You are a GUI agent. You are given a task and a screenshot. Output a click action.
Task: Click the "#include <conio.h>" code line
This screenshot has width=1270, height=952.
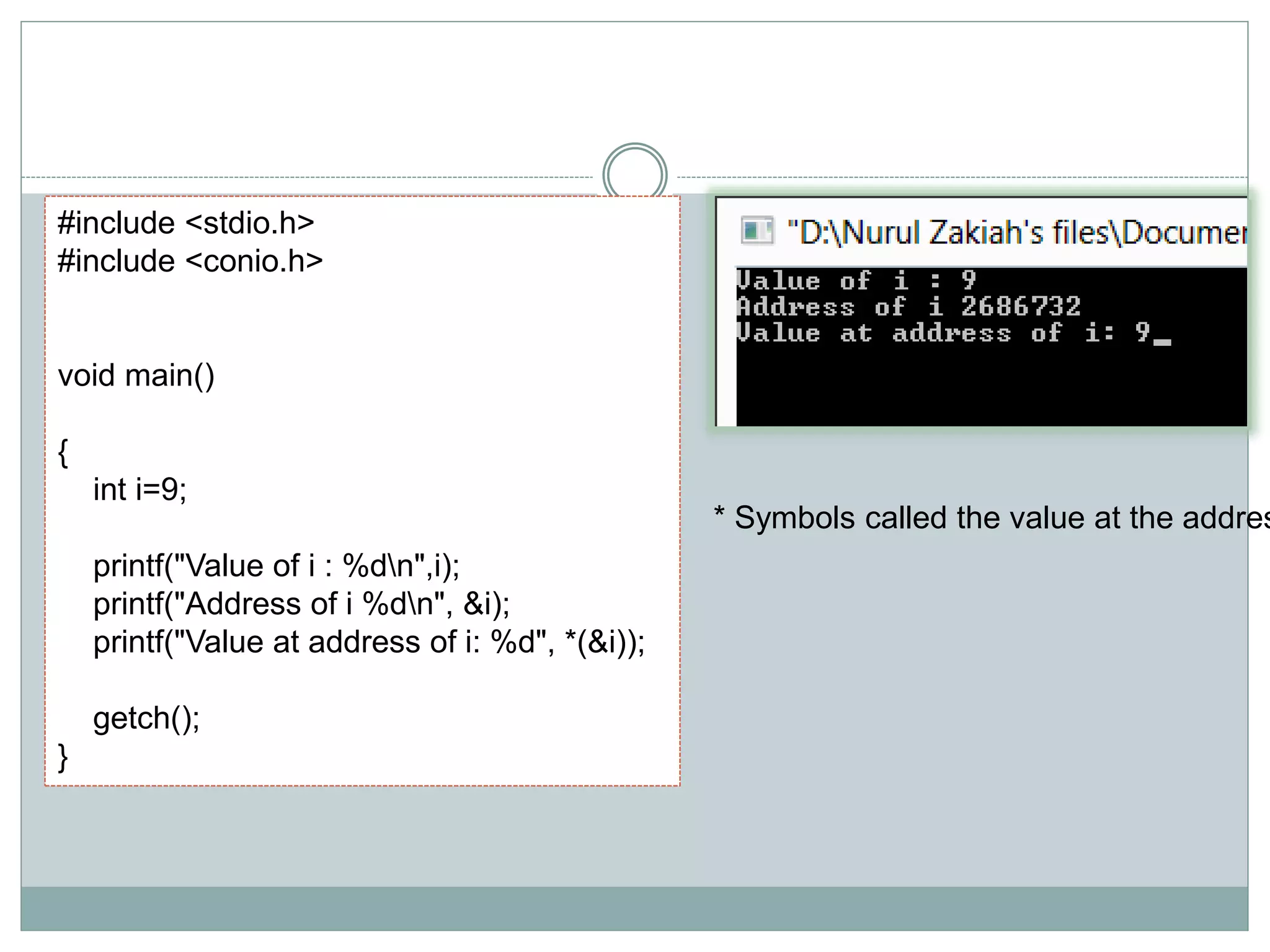pyautogui.click(x=190, y=262)
